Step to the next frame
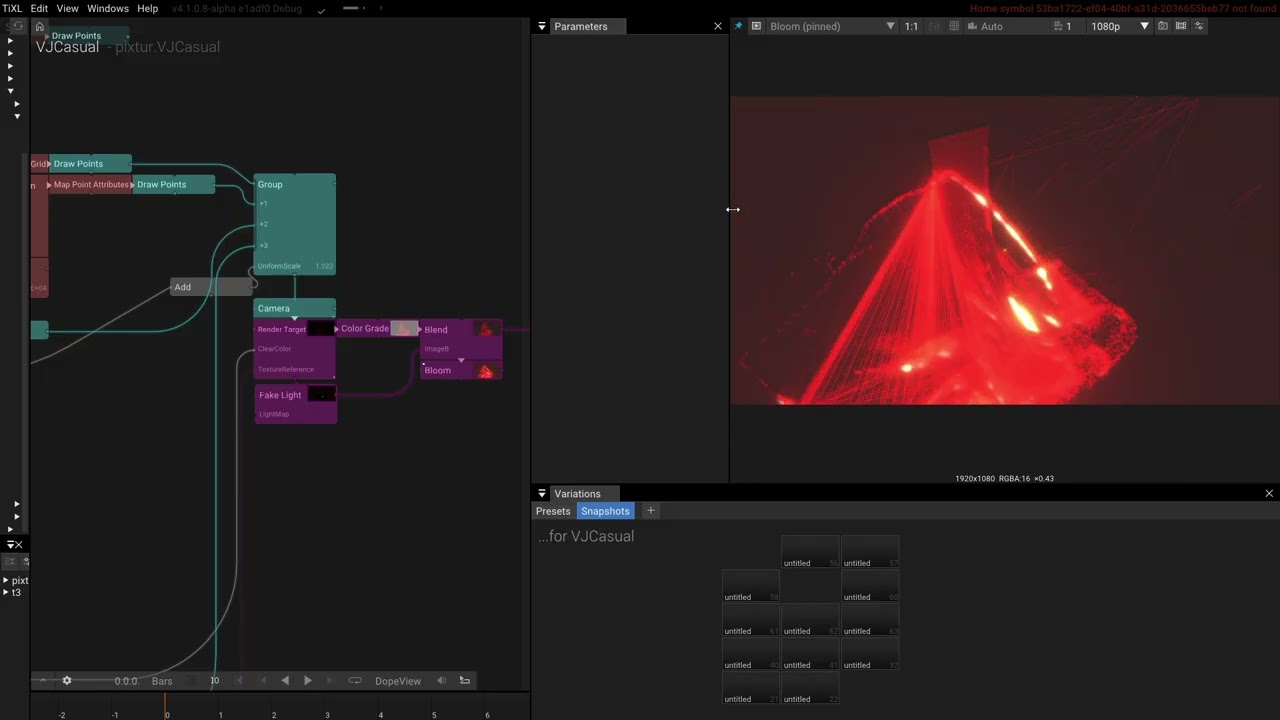This screenshot has height=720, width=1280. (x=330, y=681)
